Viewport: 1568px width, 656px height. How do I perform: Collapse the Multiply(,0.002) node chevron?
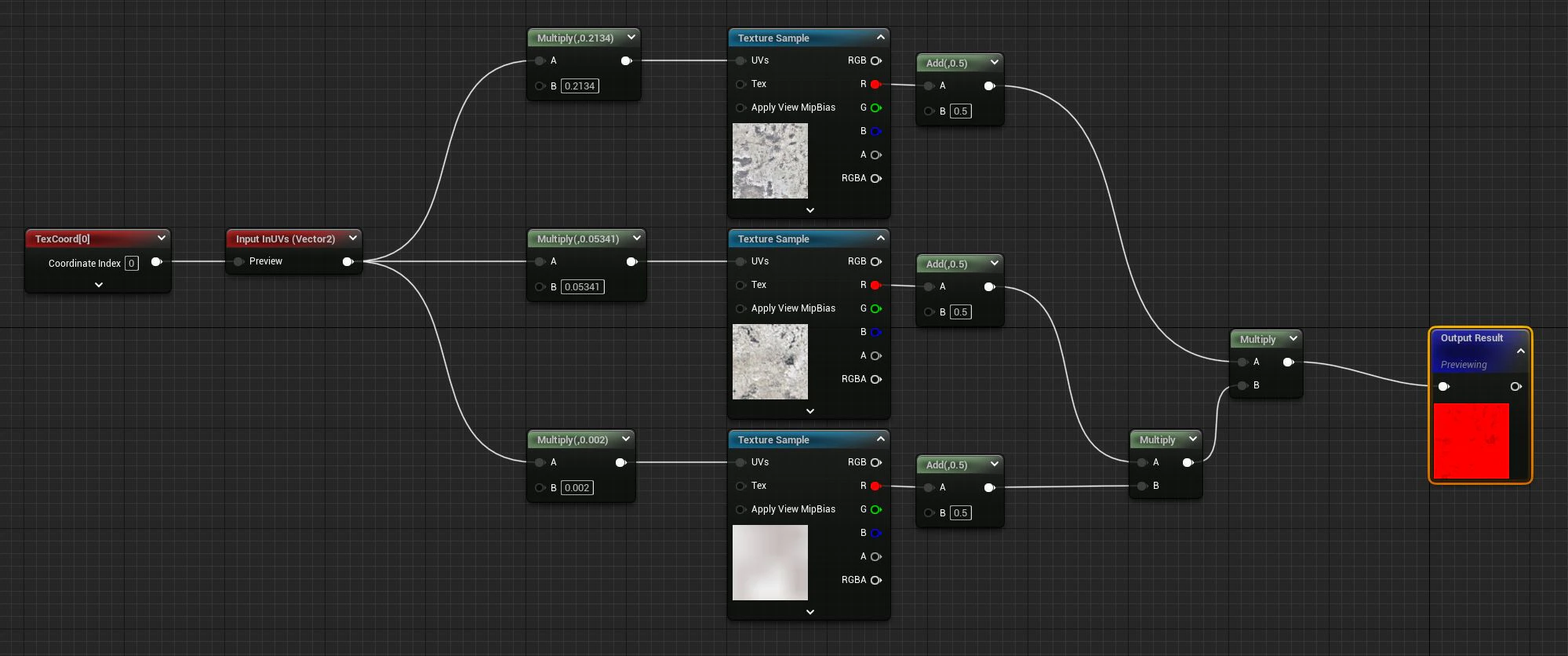point(626,439)
